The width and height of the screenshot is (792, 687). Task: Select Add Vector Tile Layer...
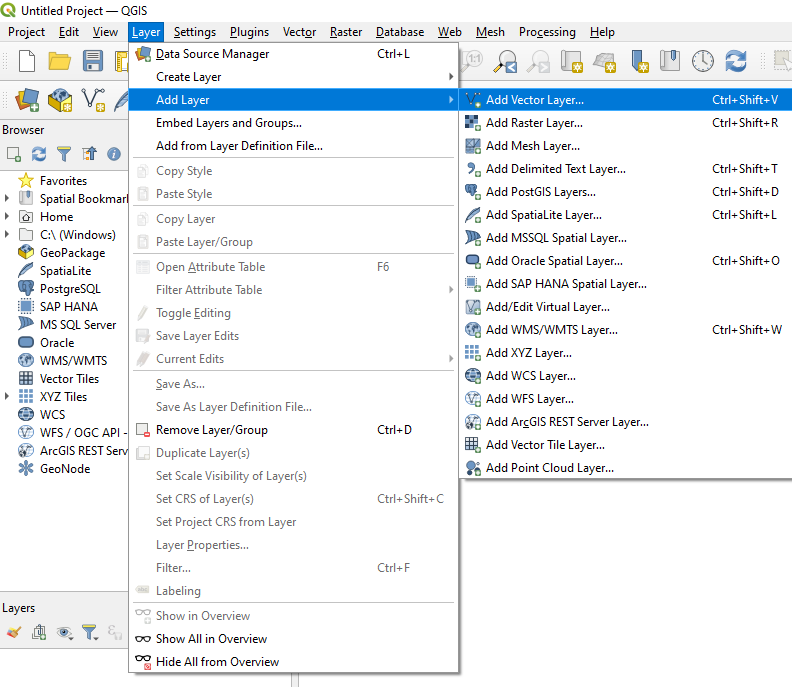(625, 445)
